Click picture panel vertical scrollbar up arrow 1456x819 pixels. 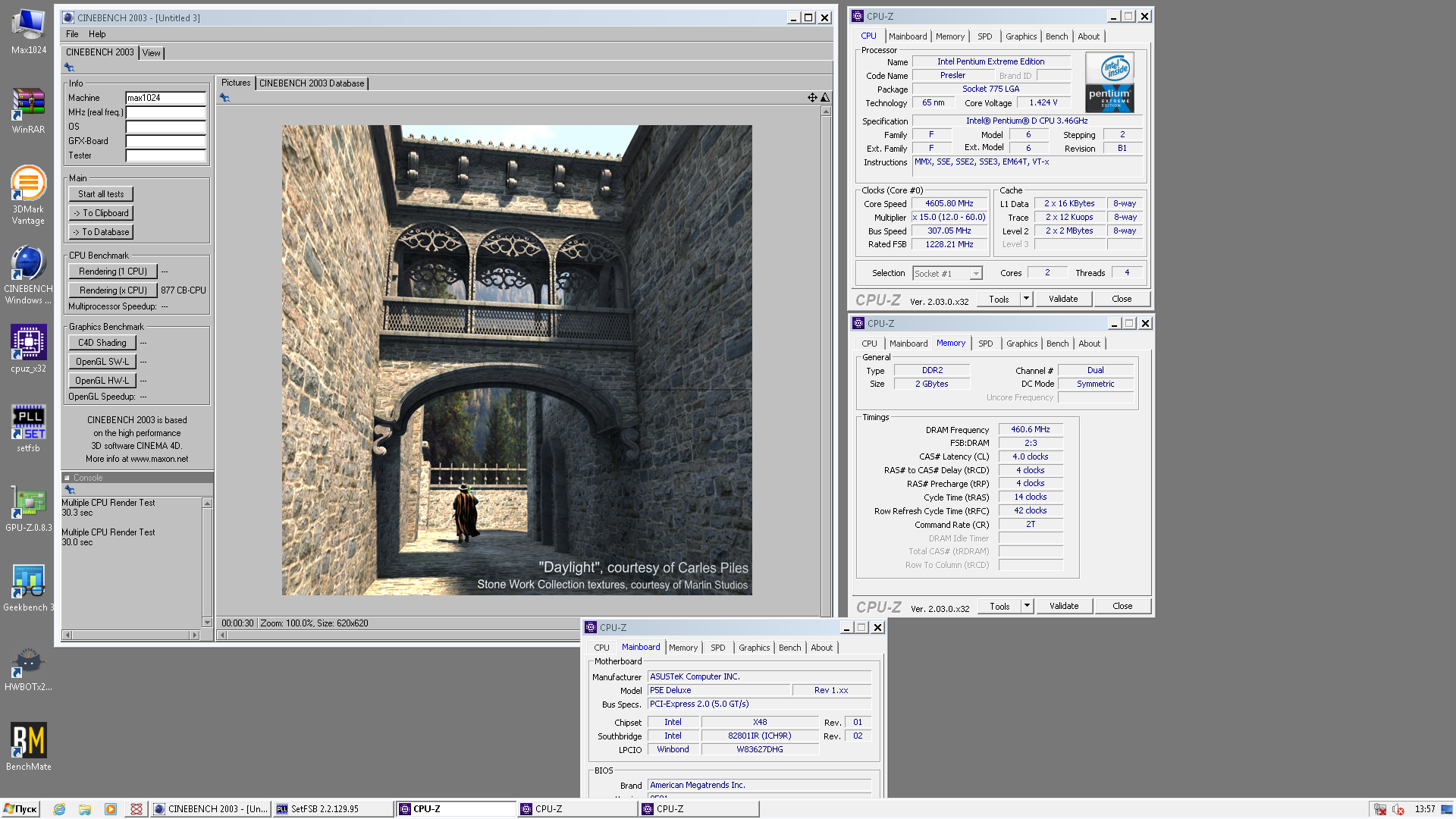pos(826,111)
